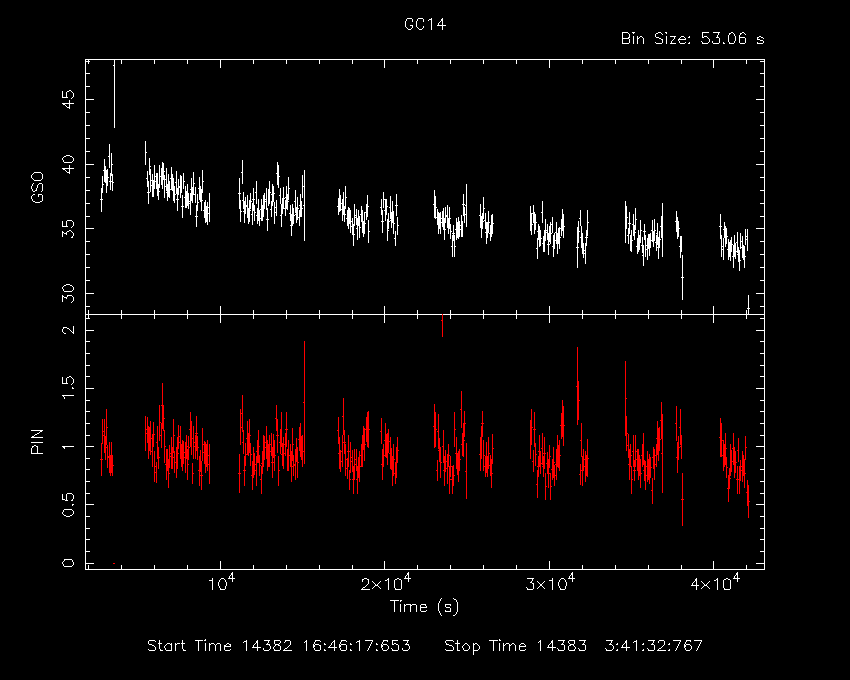Click the 45 tick label on GSO axis

69,99
